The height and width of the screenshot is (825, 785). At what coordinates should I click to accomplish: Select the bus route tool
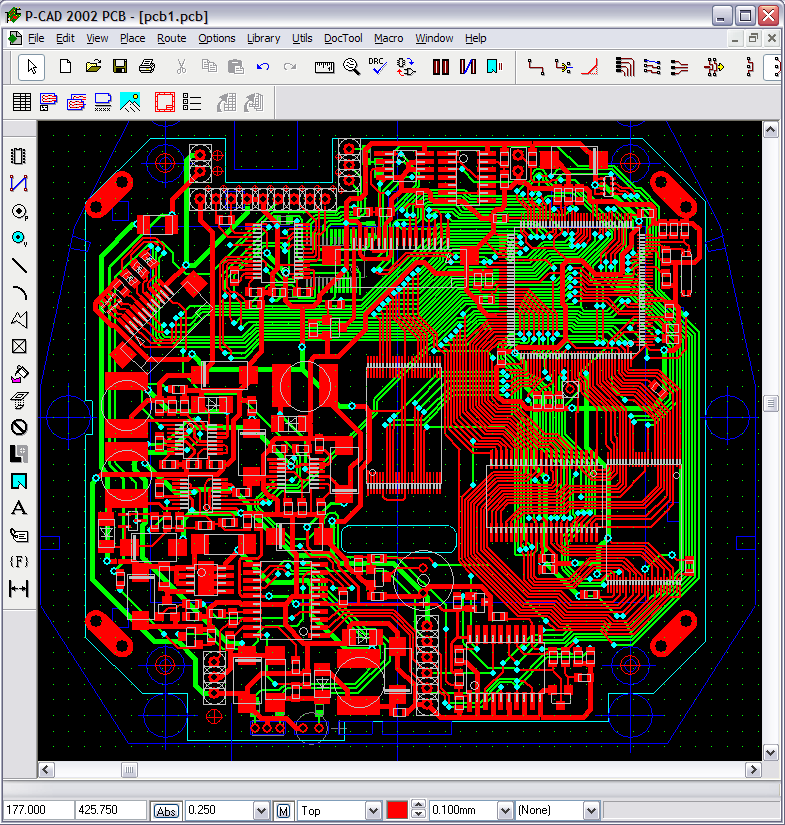pyautogui.click(x=625, y=67)
